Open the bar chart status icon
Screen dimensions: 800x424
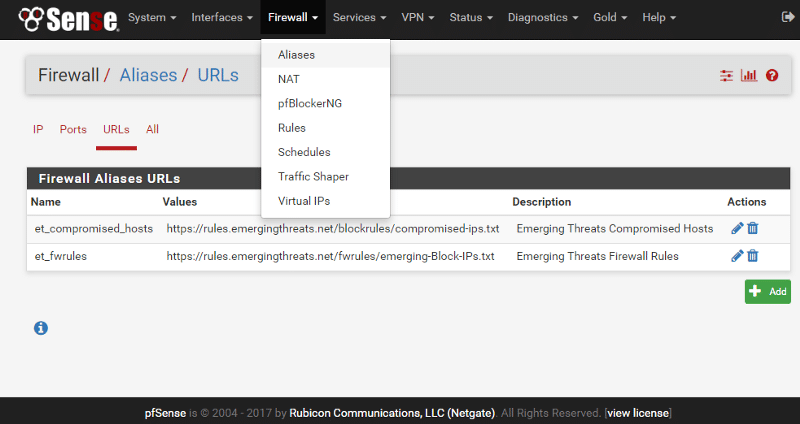(x=749, y=76)
